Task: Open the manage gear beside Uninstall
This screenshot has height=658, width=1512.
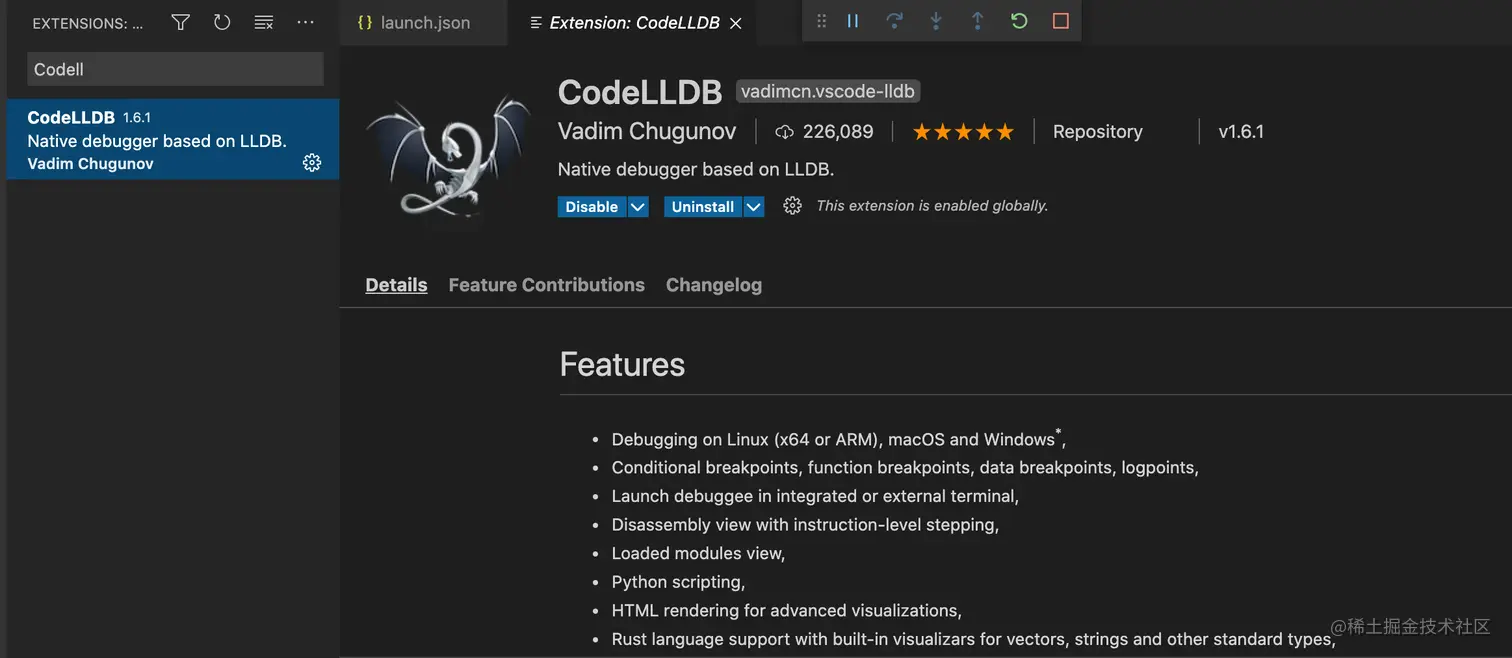Action: [792, 206]
